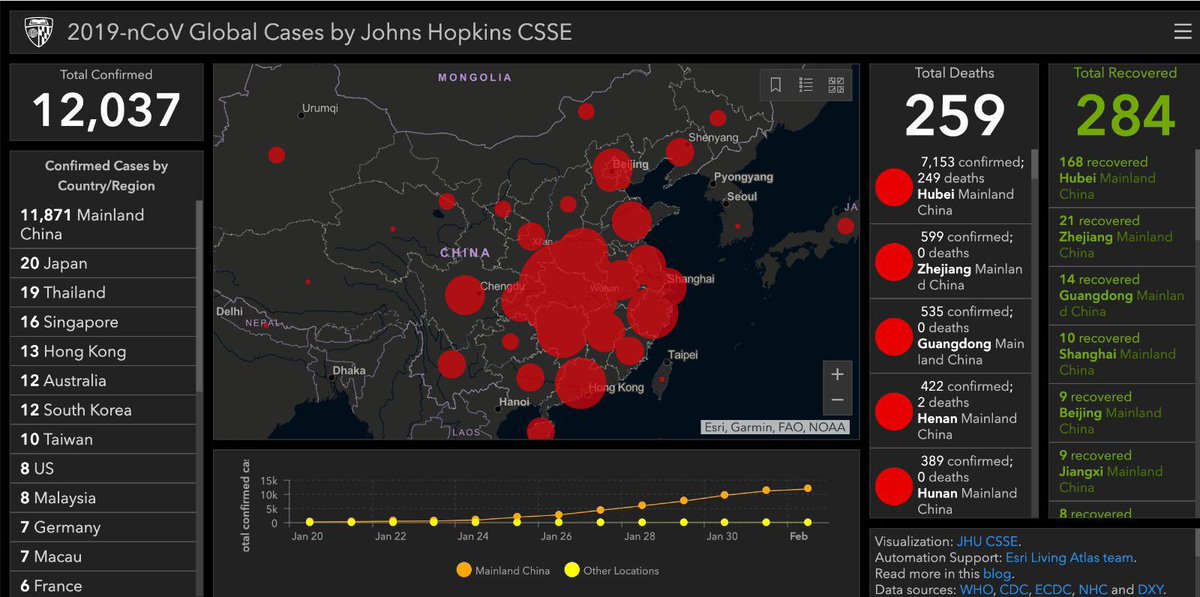Click the Japan case circle on map
This screenshot has height=597, width=1200.
pos(845,226)
